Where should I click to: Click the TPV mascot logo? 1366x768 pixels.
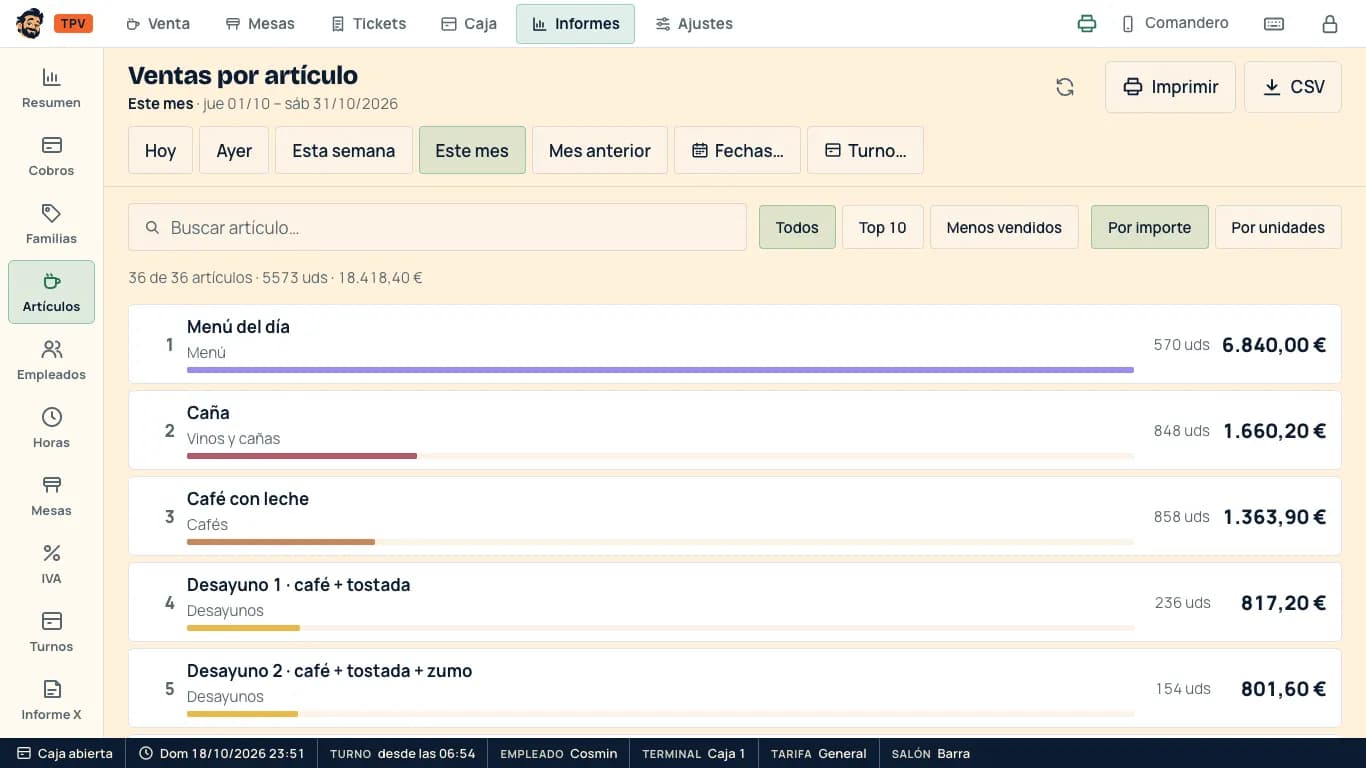click(x=30, y=24)
